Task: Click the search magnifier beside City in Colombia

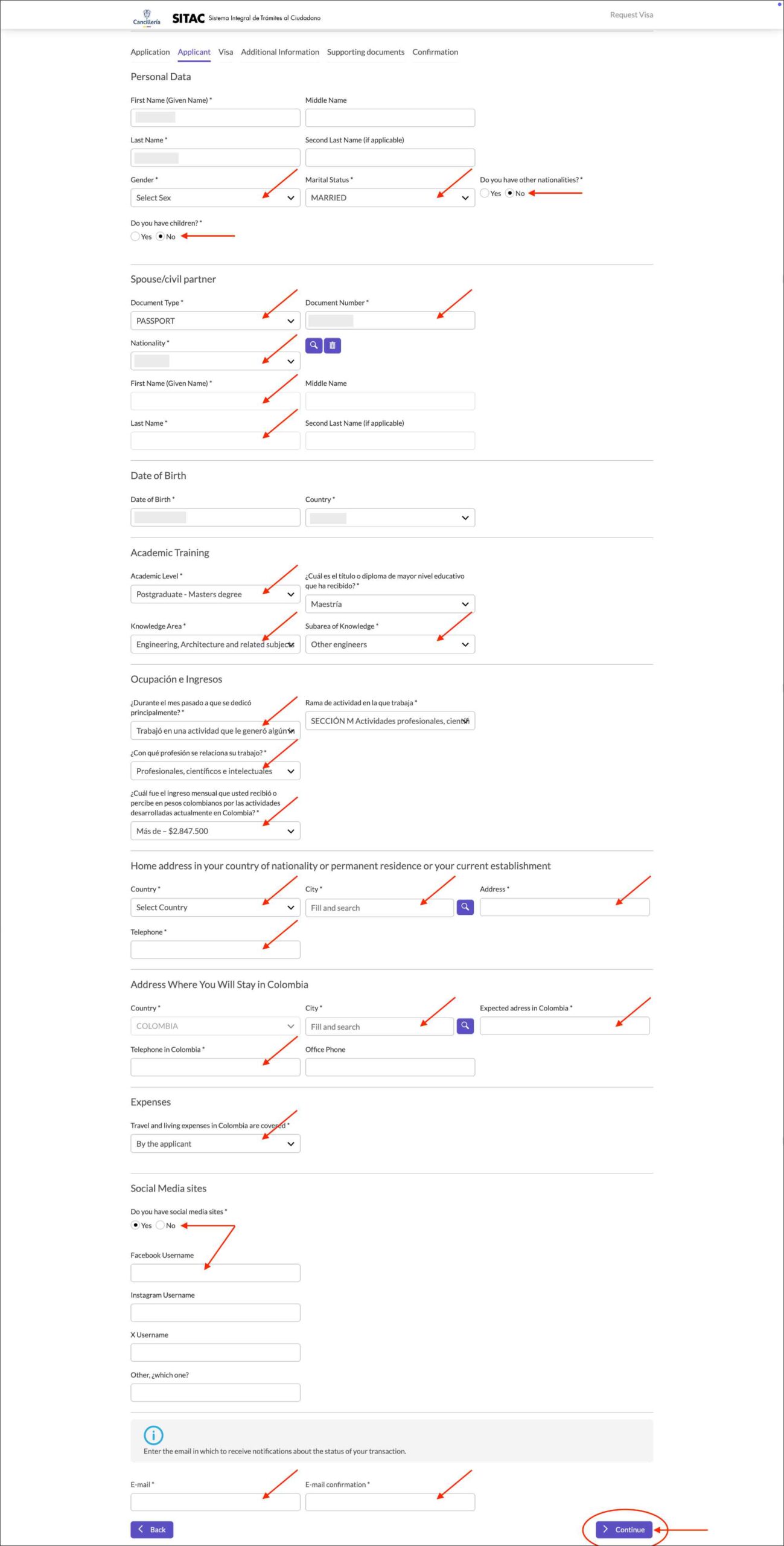Action: (465, 1026)
